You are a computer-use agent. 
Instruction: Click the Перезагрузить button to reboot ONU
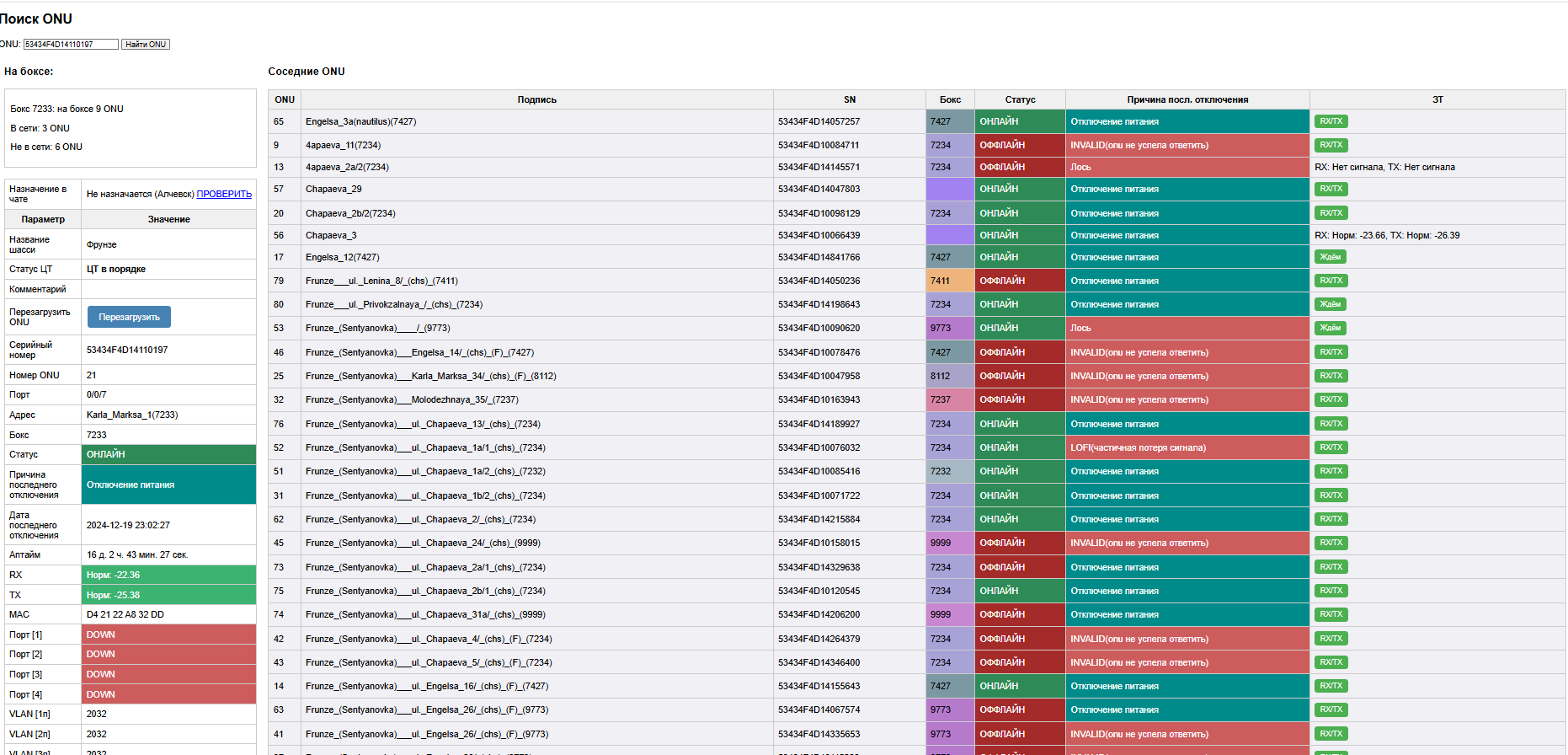(129, 317)
